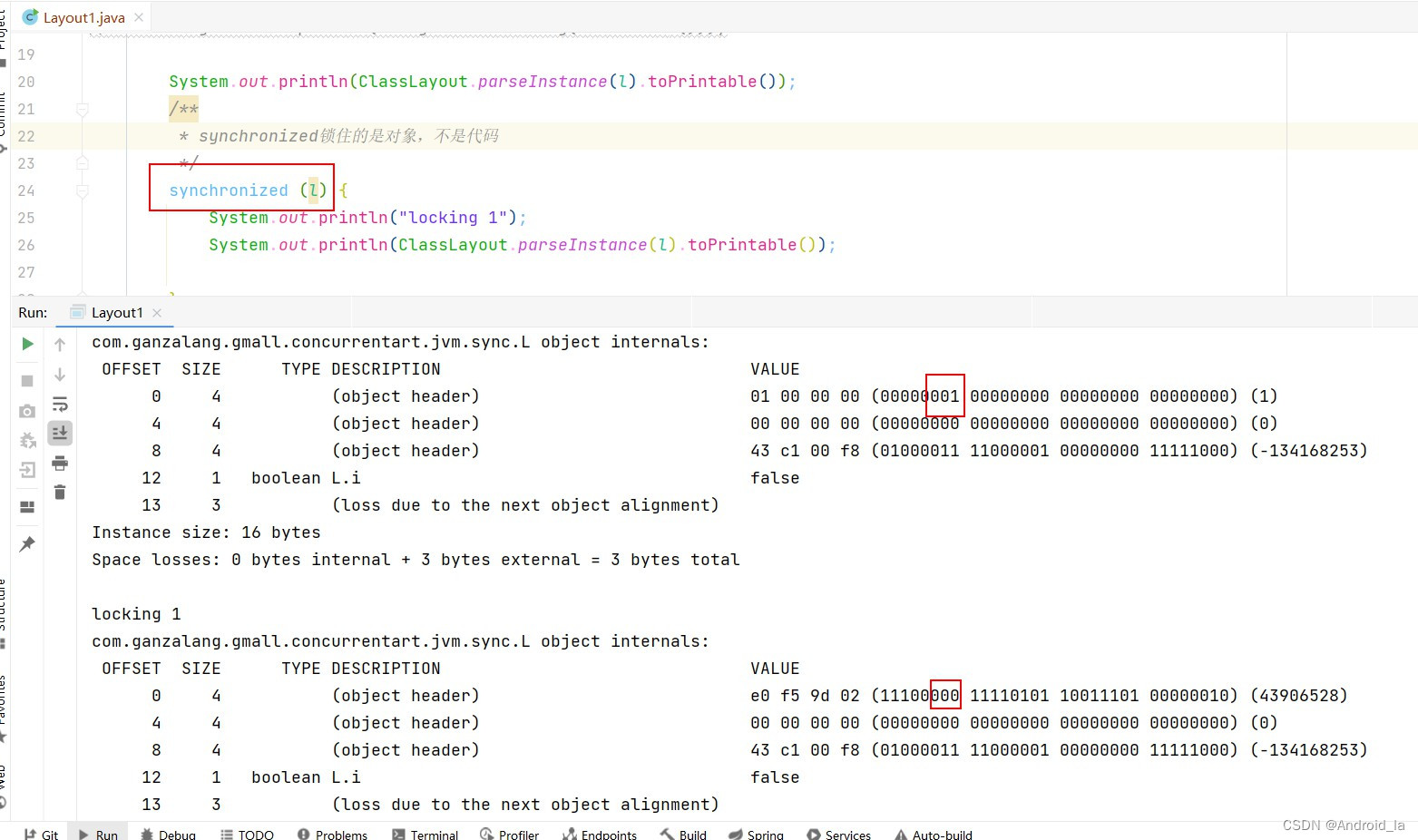Close the Layout1.java editor tab
This screenshot has height=840, width=1418.
pos(139,17)
